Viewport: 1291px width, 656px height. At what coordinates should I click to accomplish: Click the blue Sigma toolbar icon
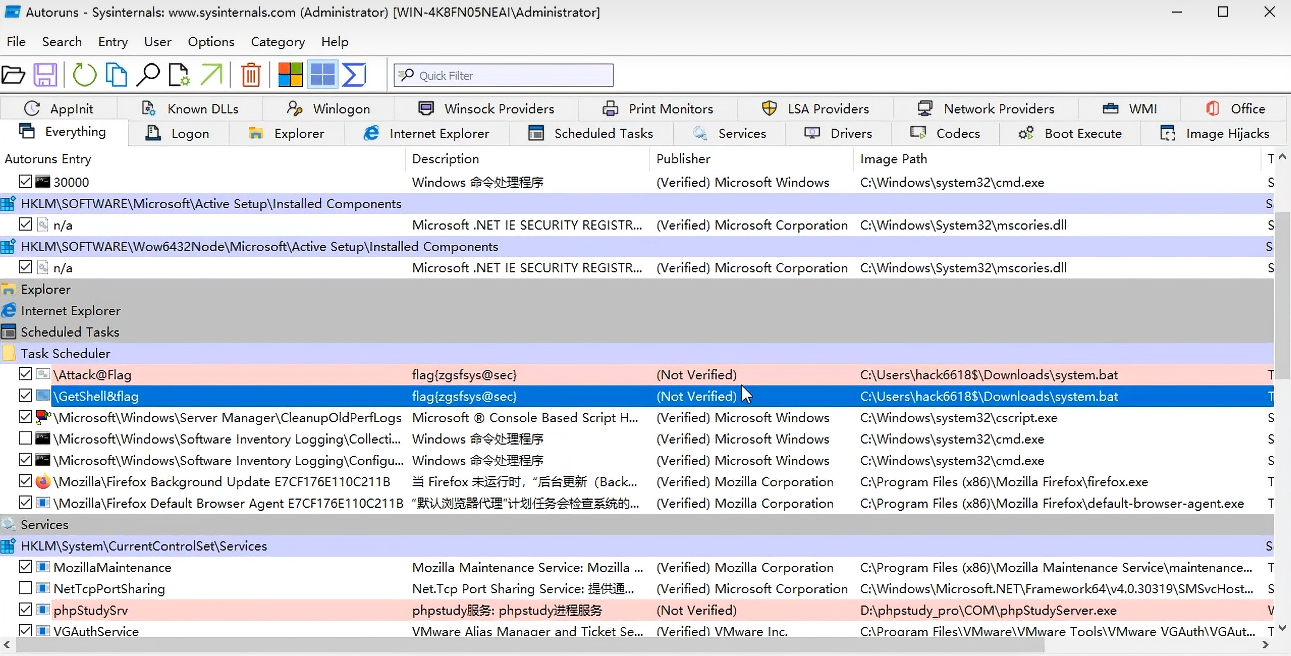pos(354,75)
